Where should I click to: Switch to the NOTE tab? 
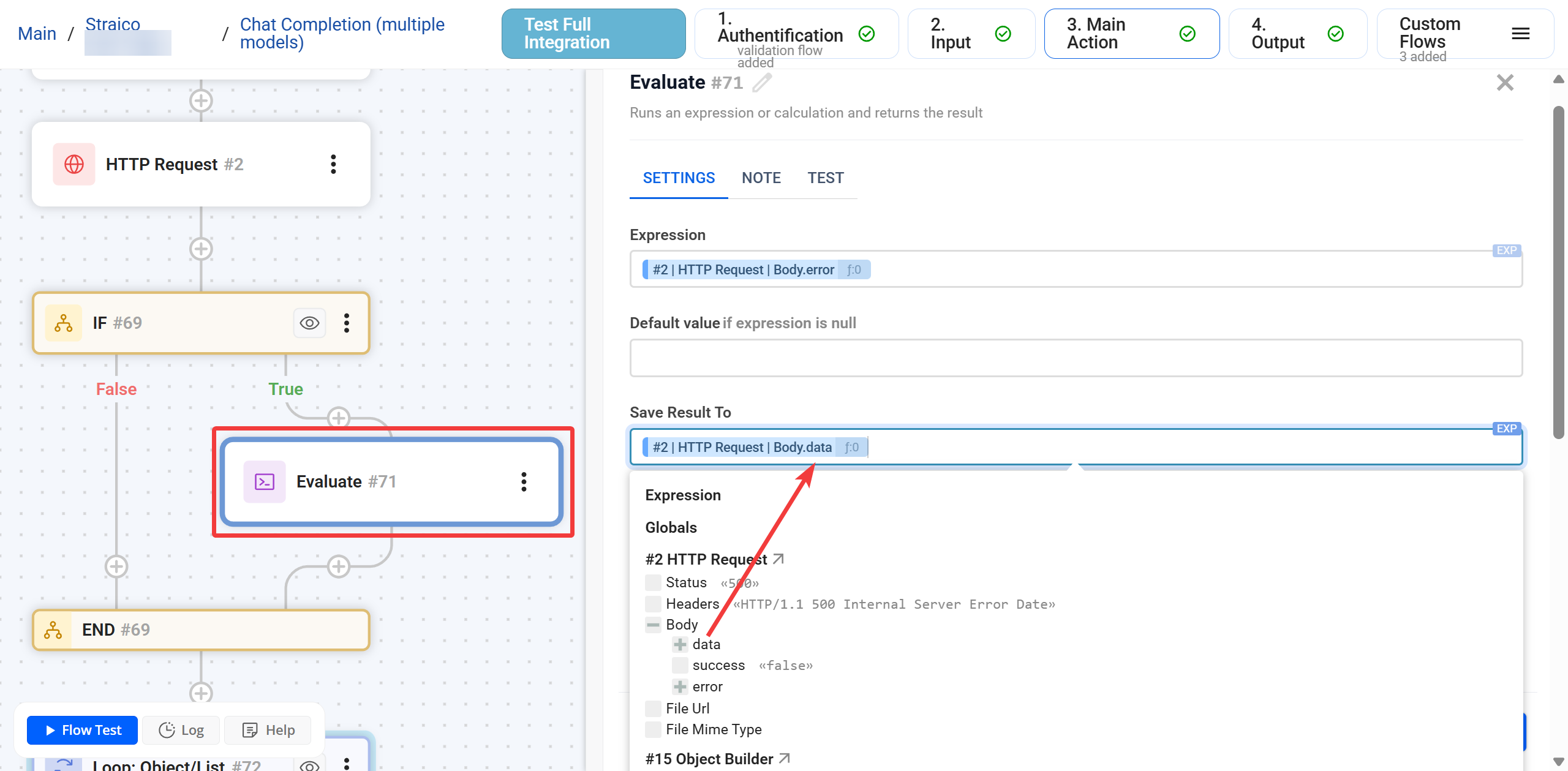pos(761,178)
